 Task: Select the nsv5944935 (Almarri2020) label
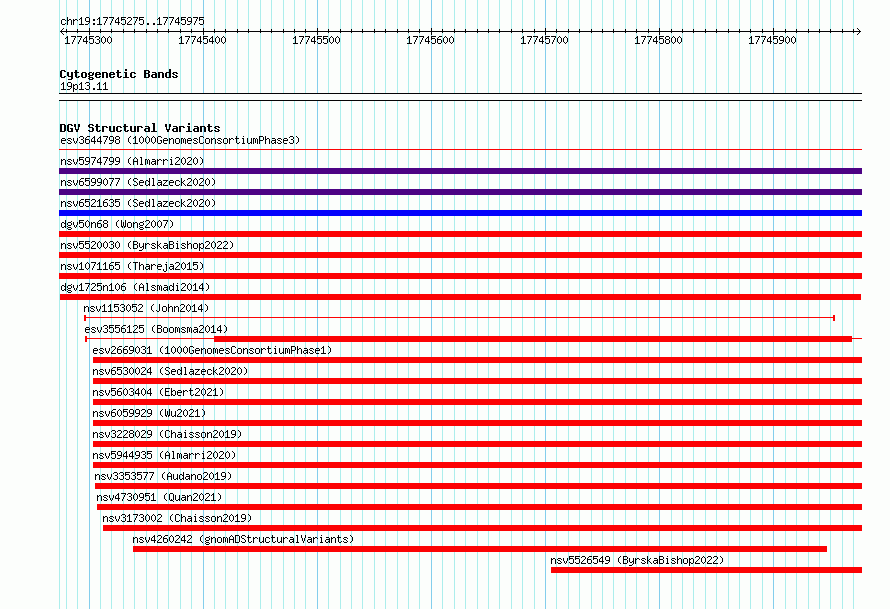tap(165, 455)
